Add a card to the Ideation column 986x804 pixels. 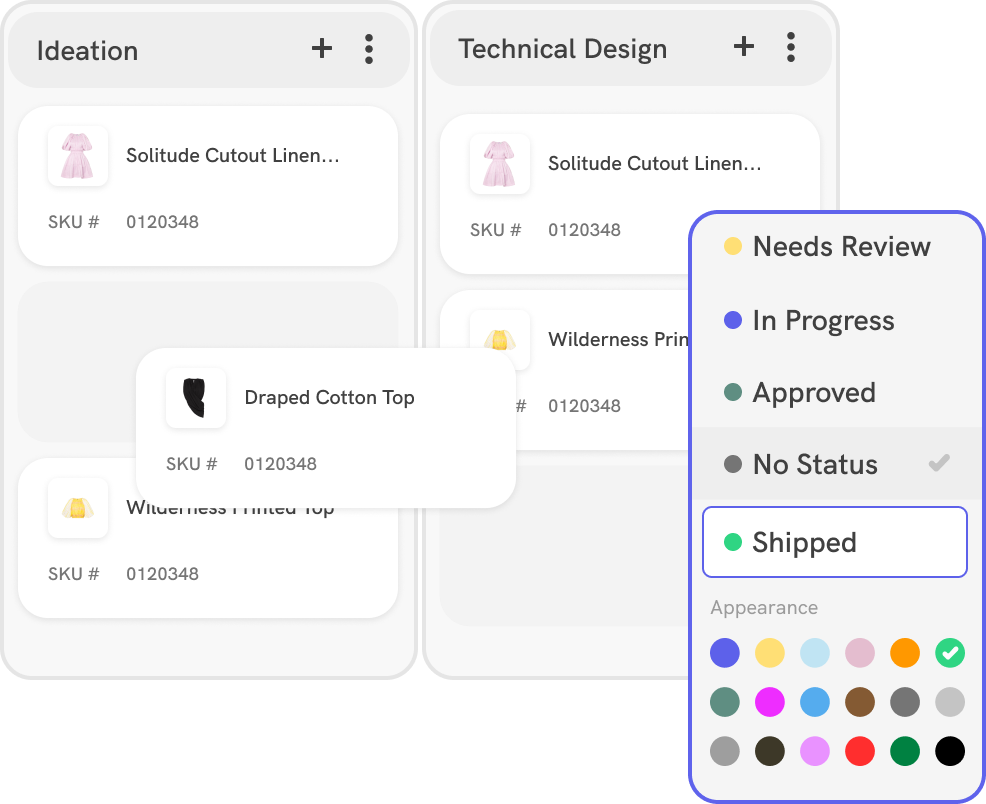322,49
